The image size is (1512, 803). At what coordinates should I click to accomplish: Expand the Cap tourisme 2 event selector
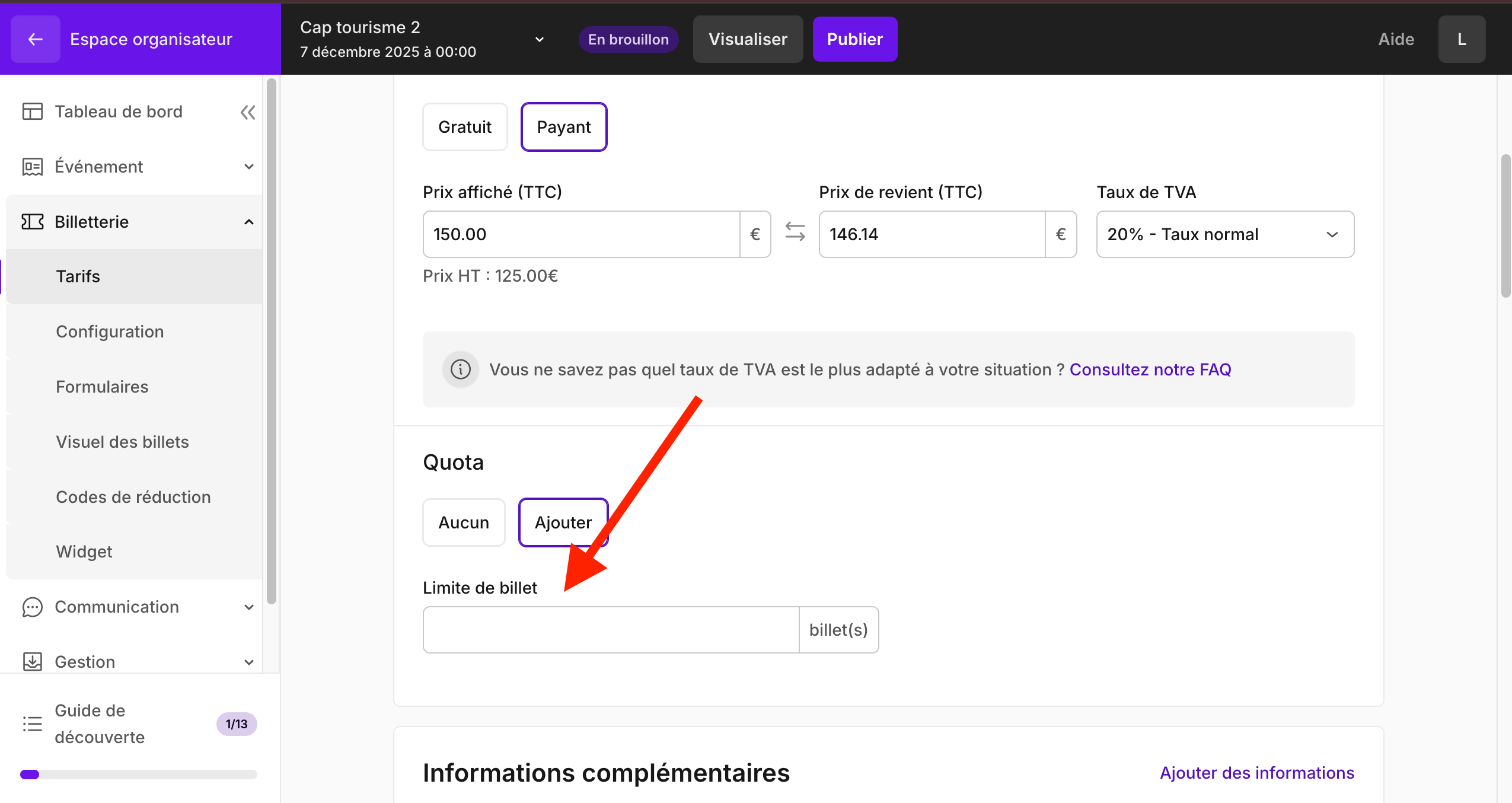click(x=539, y=40)
